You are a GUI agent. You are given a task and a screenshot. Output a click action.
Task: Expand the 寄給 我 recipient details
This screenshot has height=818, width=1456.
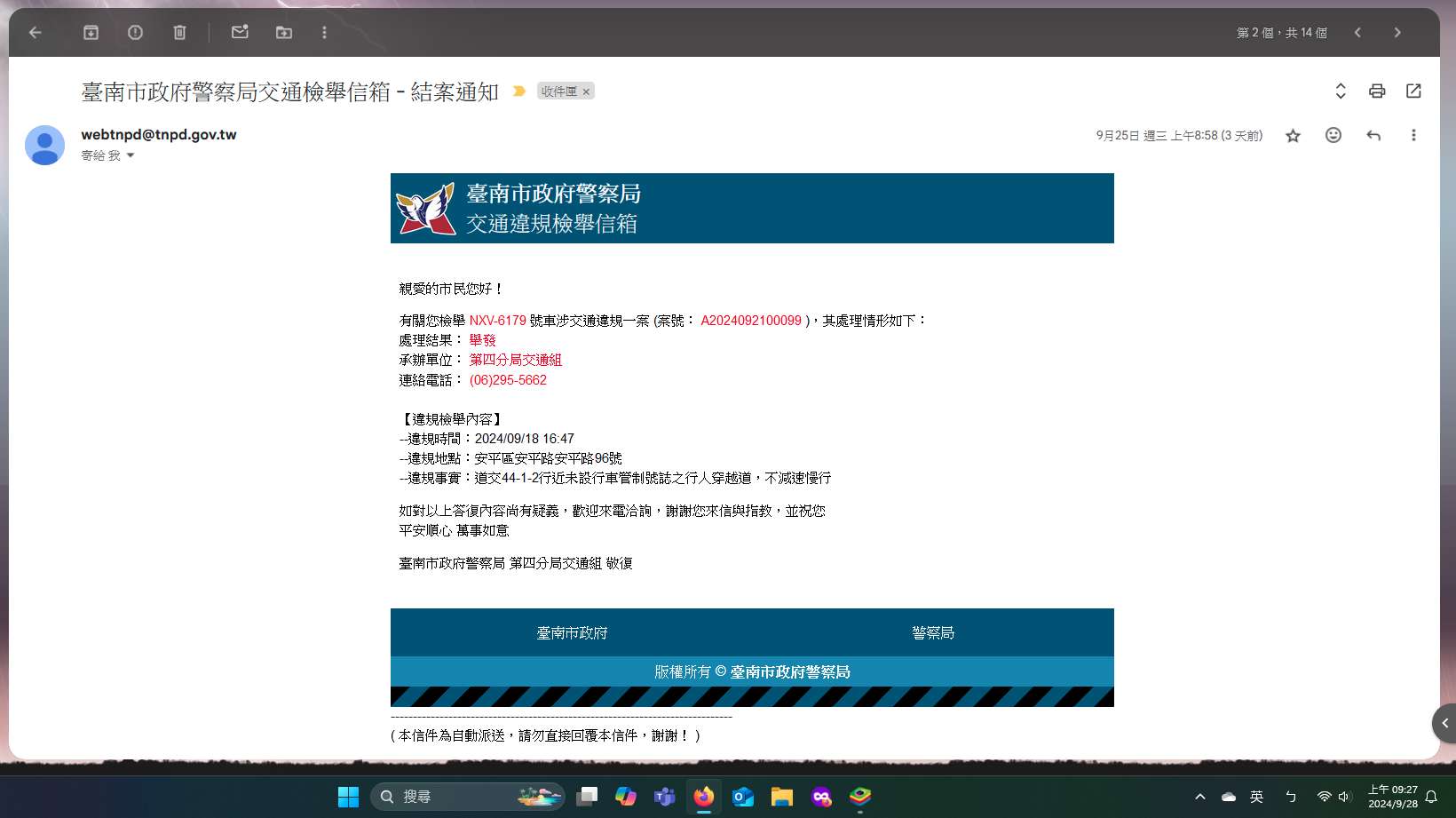(x=131, y=155)
